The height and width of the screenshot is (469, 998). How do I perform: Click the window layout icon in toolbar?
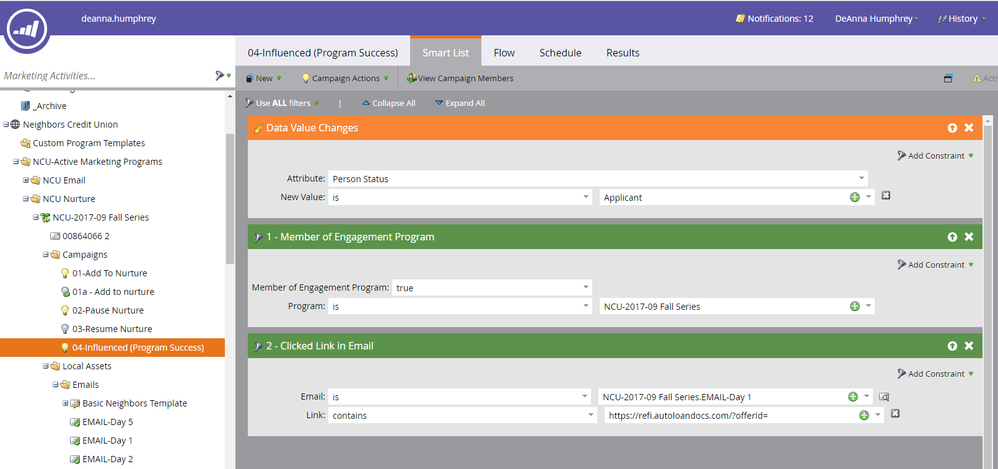pos(948,78)
